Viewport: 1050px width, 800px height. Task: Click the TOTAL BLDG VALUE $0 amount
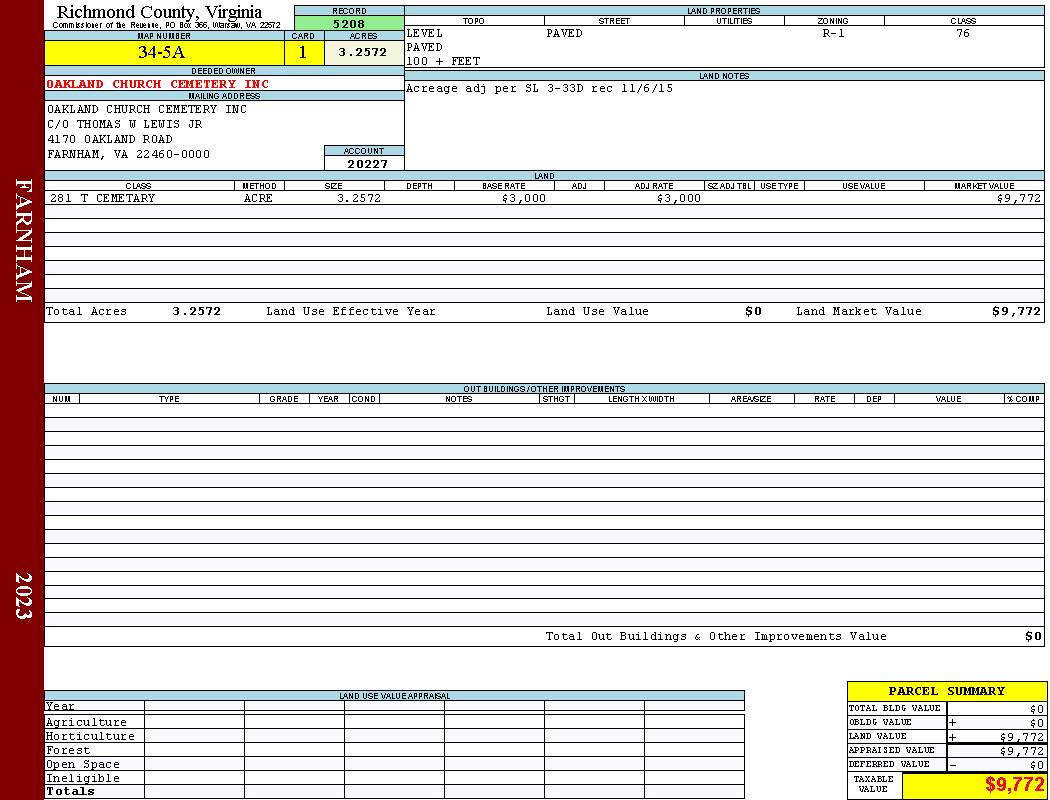tap(1037, 709)
